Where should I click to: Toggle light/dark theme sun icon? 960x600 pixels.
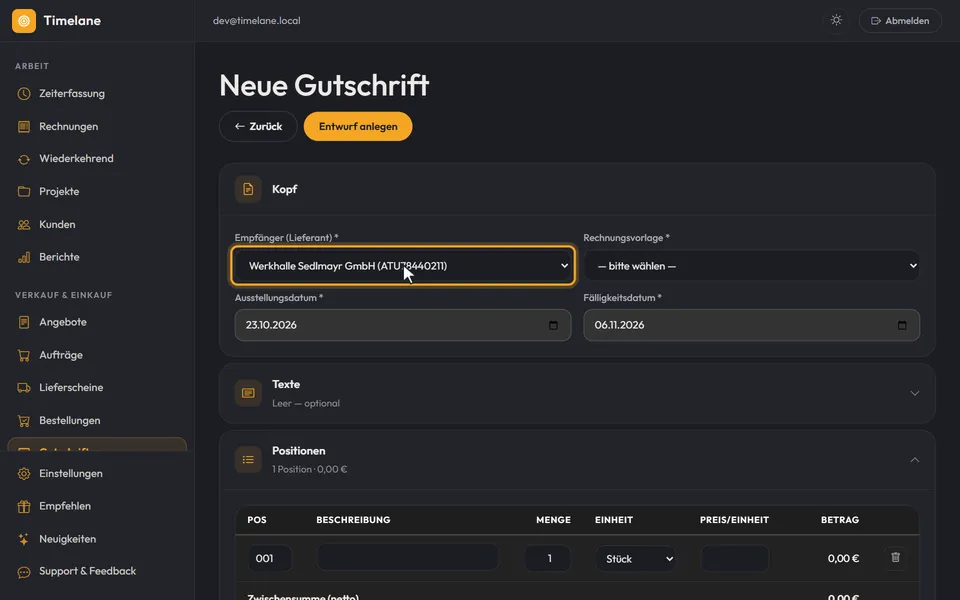pyautogui.click(x=836, y=20)
